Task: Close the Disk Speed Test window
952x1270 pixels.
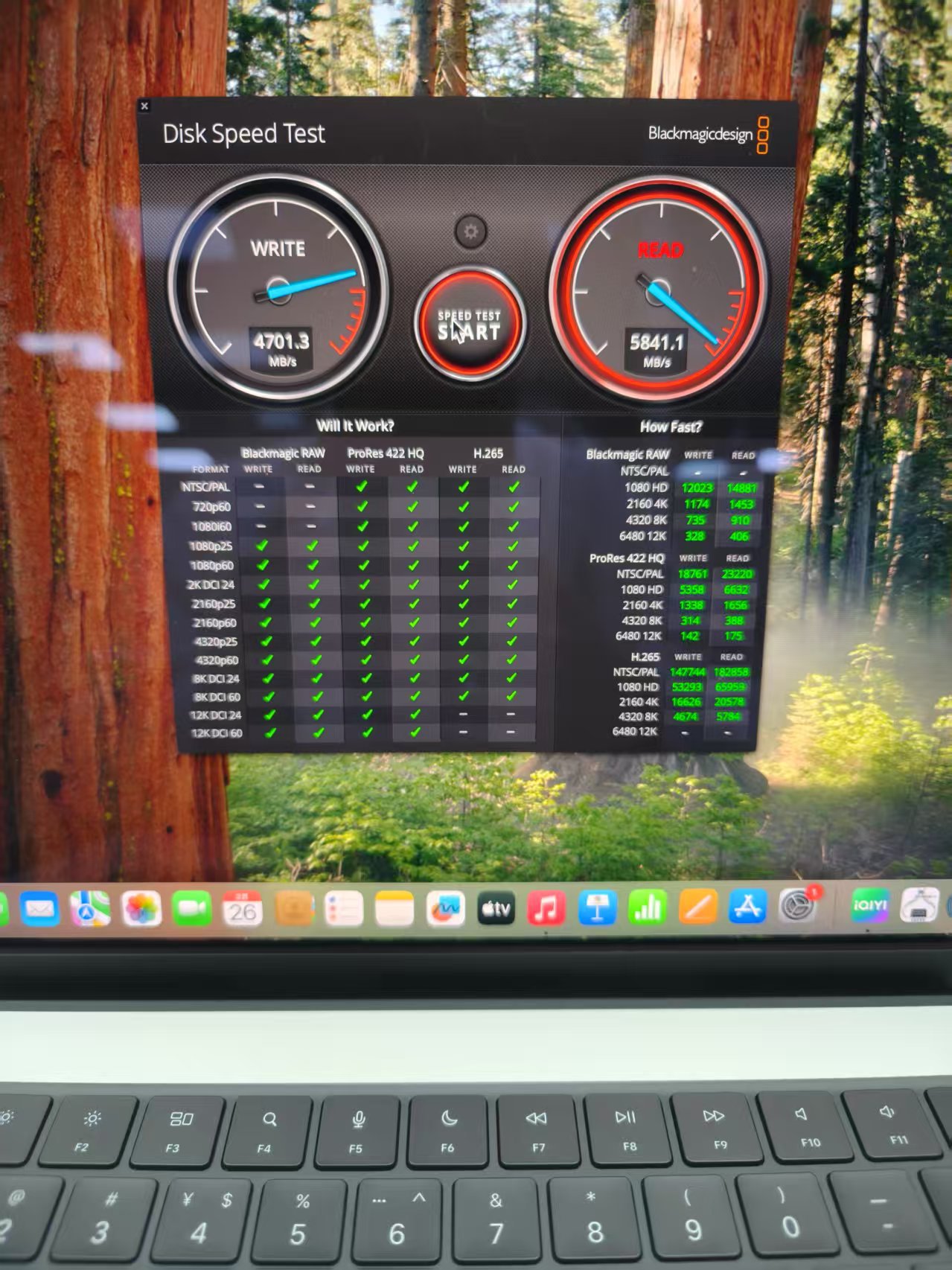Action: pyautogui.click(x=144, y=106)
